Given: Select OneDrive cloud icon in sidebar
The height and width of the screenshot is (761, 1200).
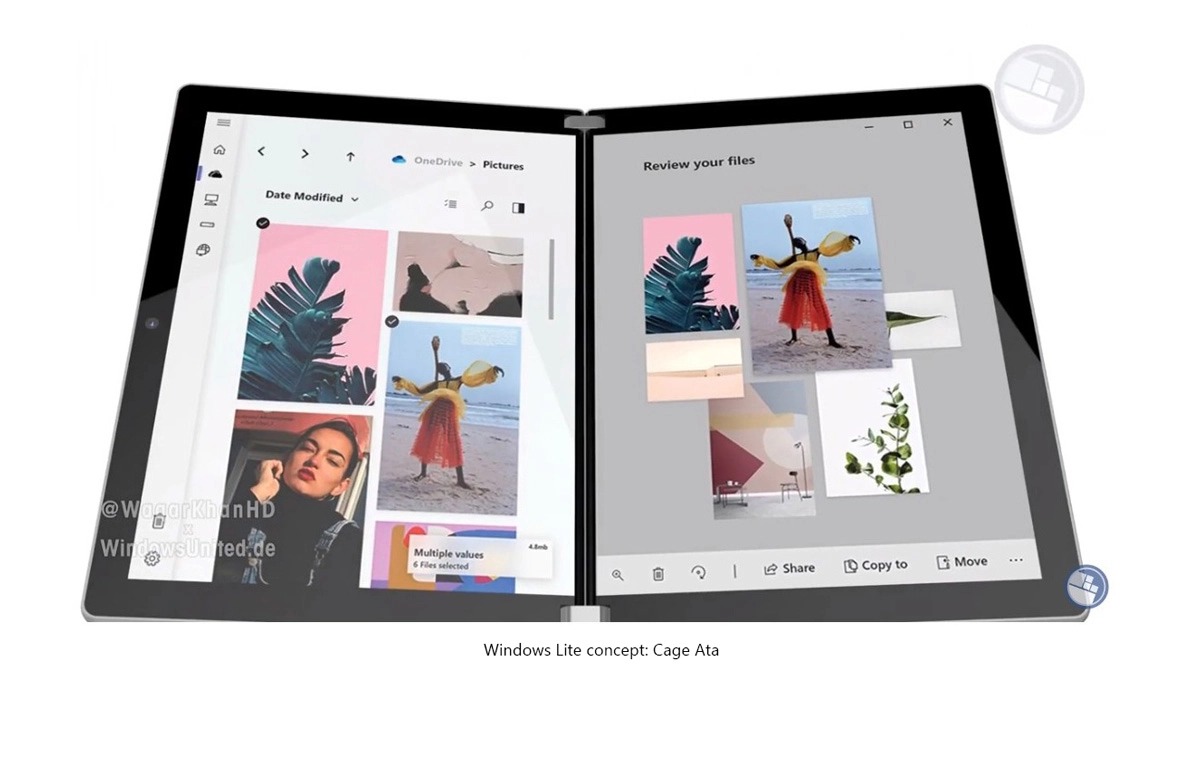Looking at the screenshot, I should (215, 174).
